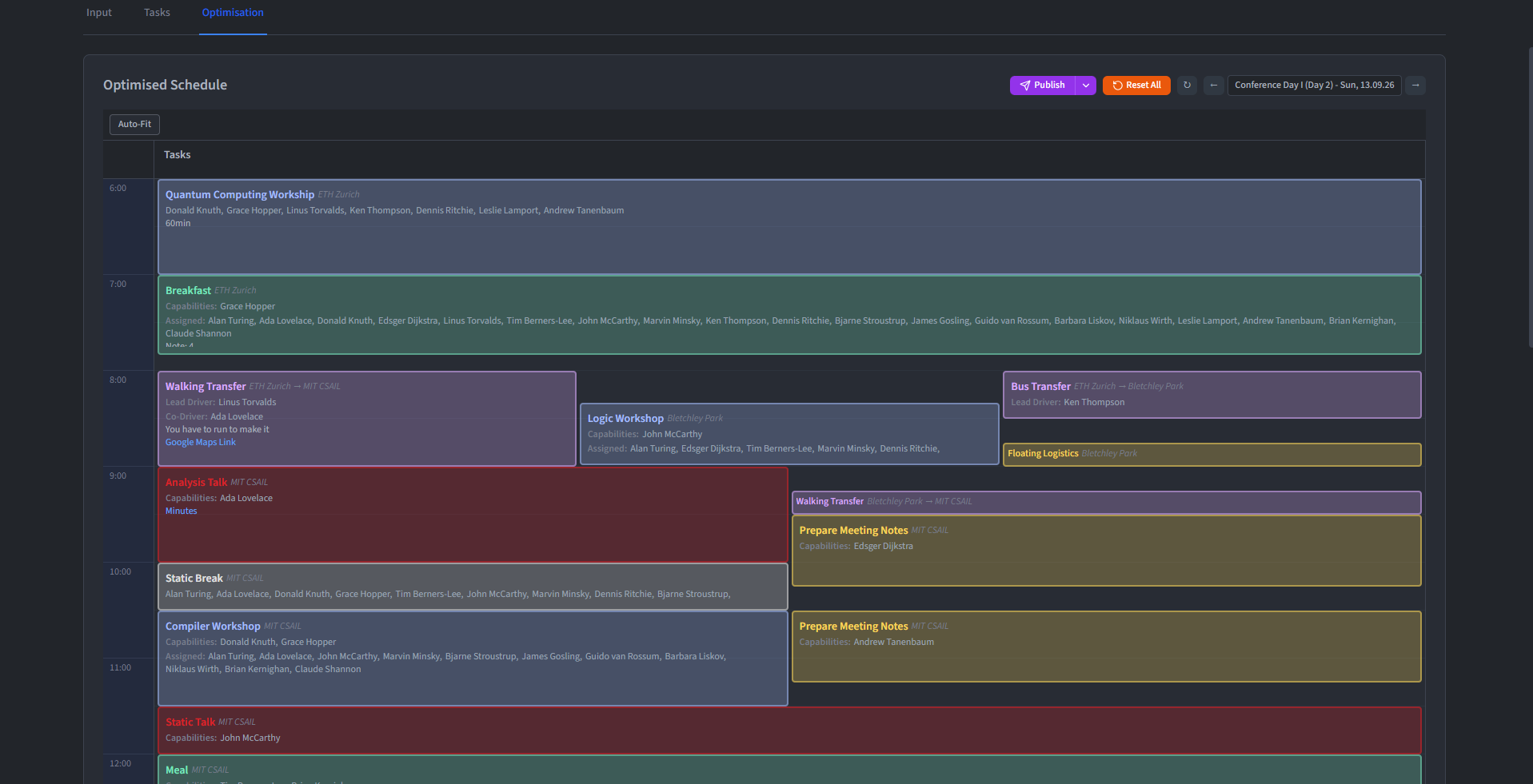
Task: Click the Reset All button
Action: tap(1136, 86)
